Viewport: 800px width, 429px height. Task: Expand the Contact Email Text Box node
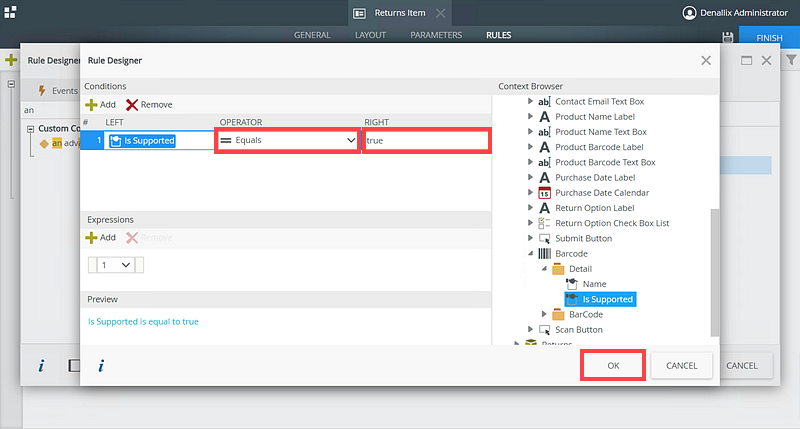tap(530, 101)
